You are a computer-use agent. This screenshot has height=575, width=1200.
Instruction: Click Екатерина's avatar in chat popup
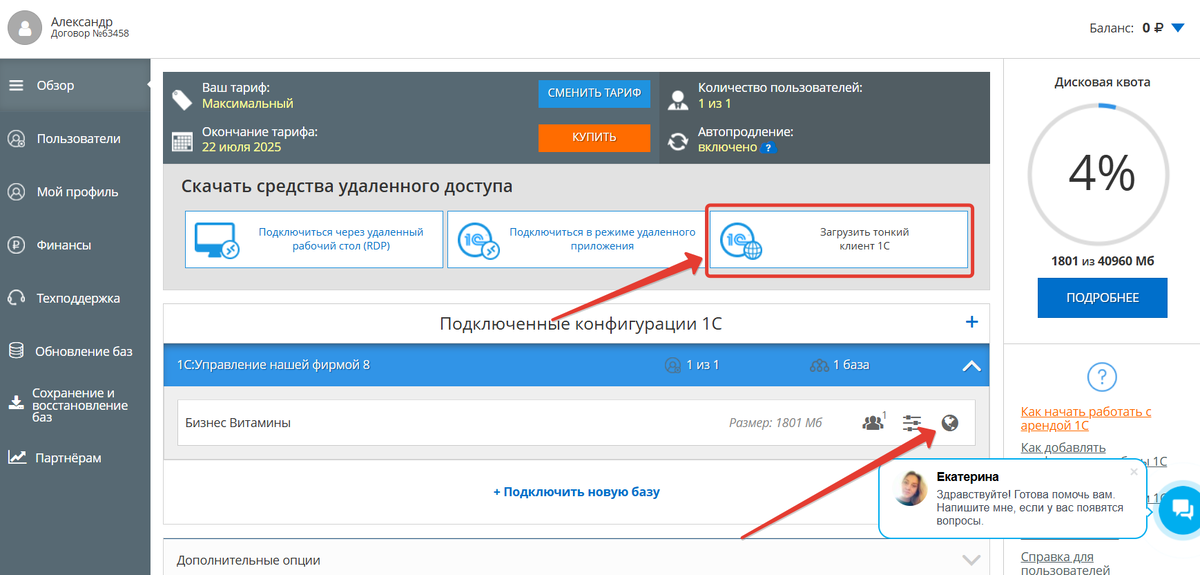pos(910,488)
